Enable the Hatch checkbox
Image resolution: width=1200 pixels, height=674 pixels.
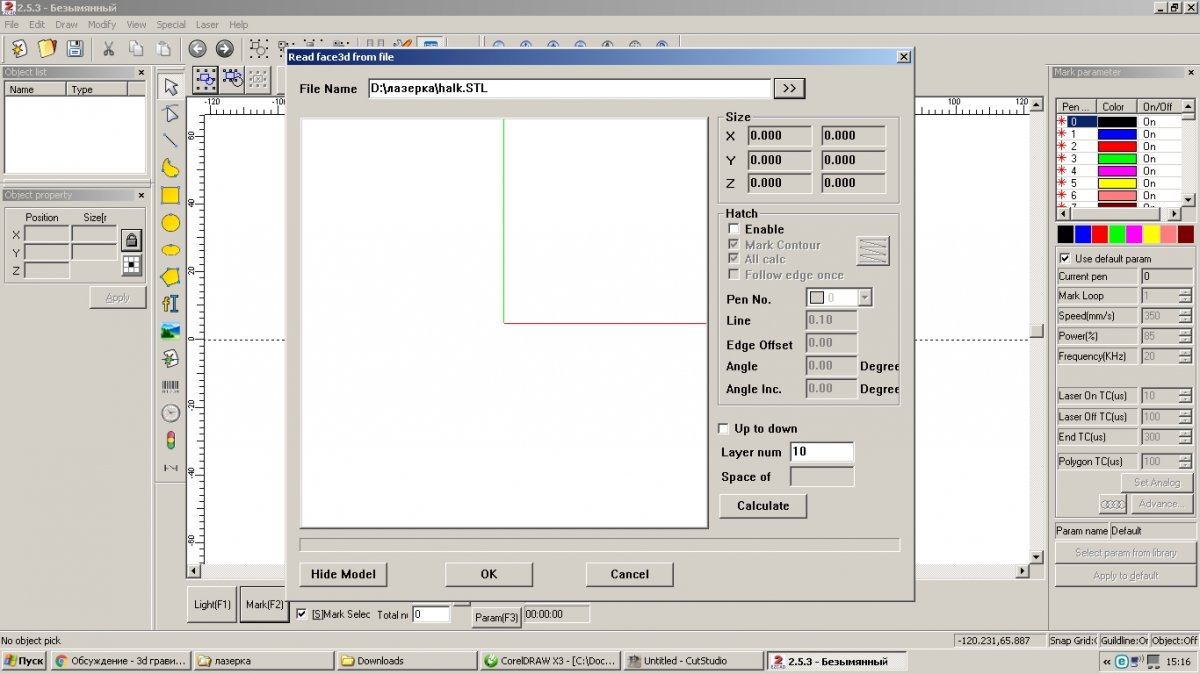click(x=734, y=229)
